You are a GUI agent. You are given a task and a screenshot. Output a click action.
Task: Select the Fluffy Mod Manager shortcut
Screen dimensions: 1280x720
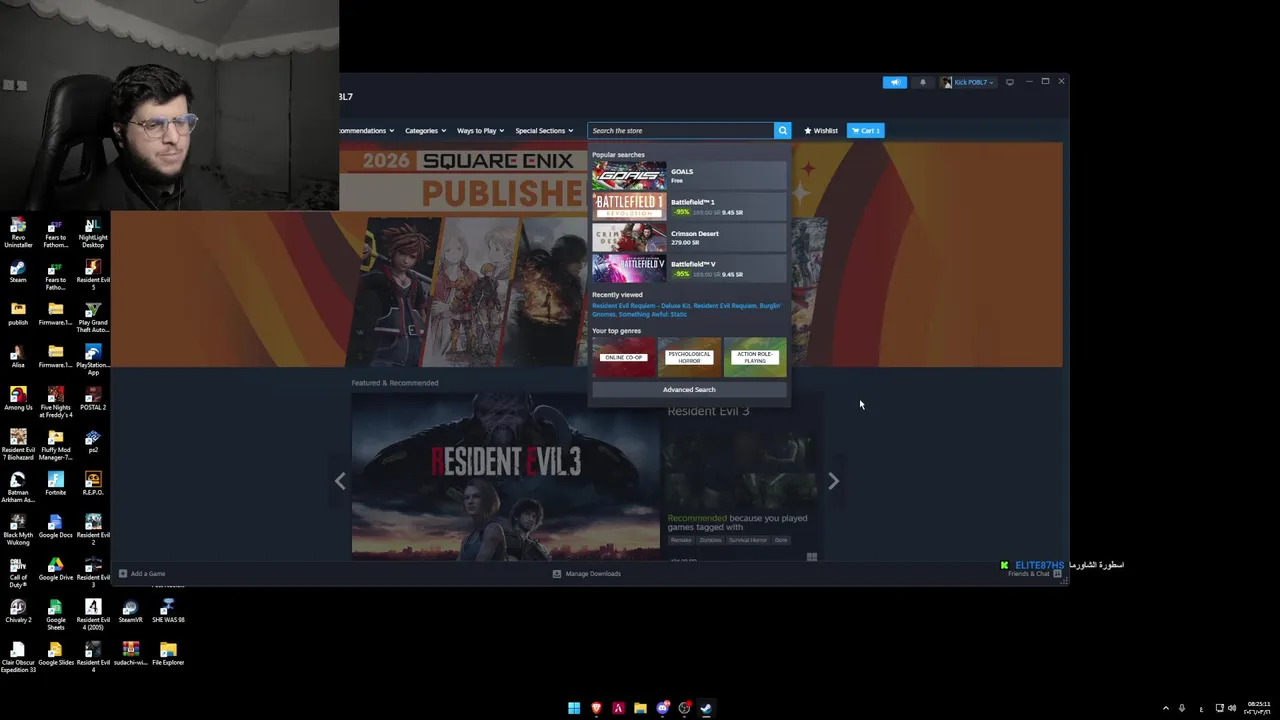[x=56, y=445]
